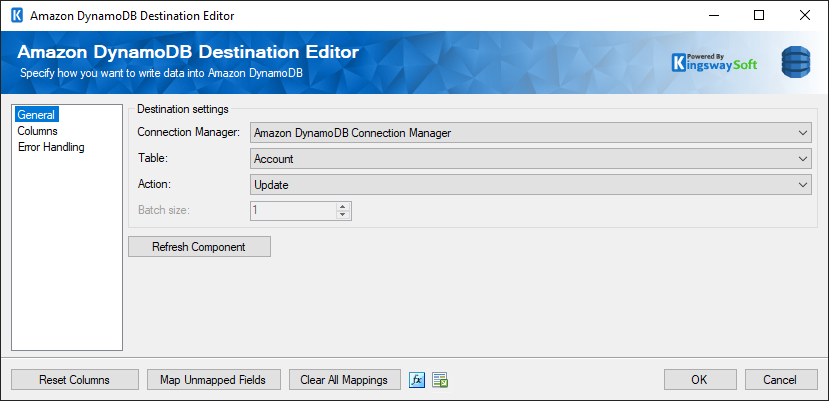The width and height of the screenshot is (829, 401).
Task: Open the General page
Action: (36, 115)
